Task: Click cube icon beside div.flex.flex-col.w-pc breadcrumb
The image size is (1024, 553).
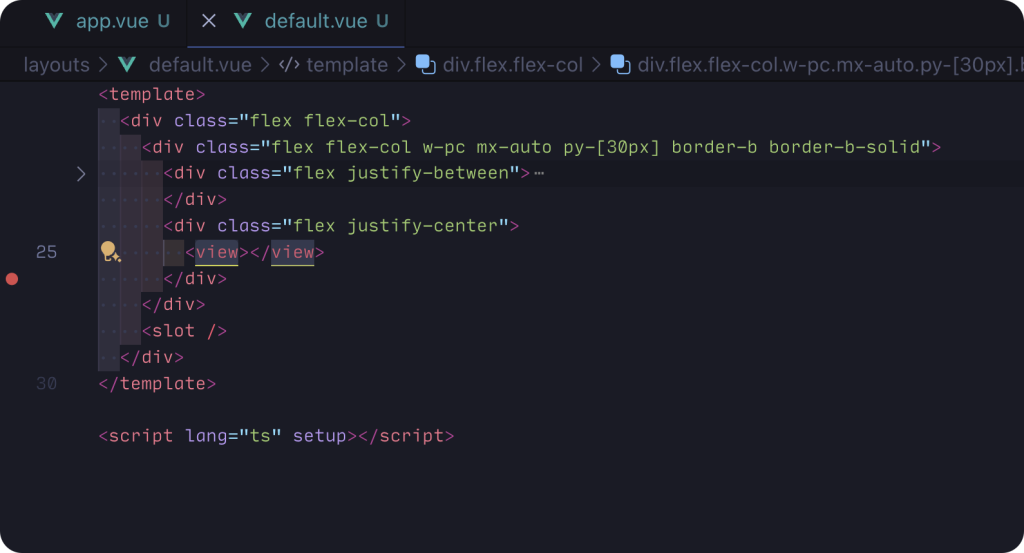Action: coord(620,65)
